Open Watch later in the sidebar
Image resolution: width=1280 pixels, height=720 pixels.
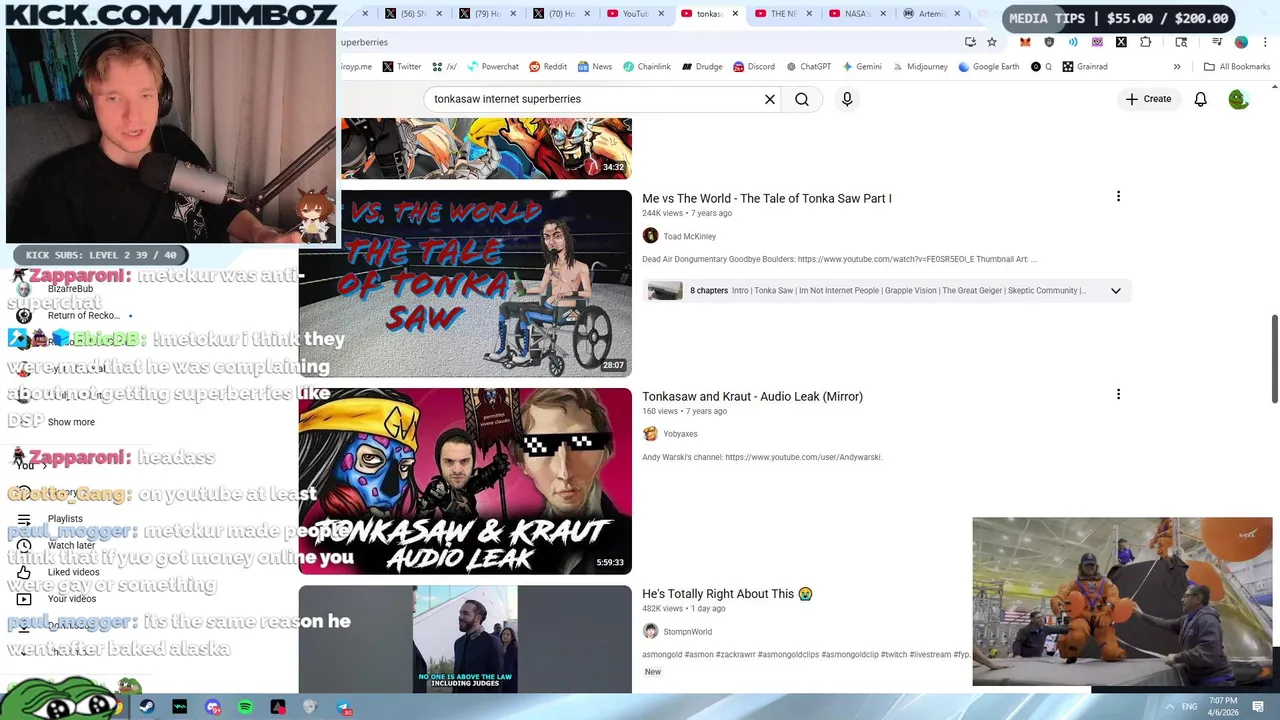(x=71, y=546)
